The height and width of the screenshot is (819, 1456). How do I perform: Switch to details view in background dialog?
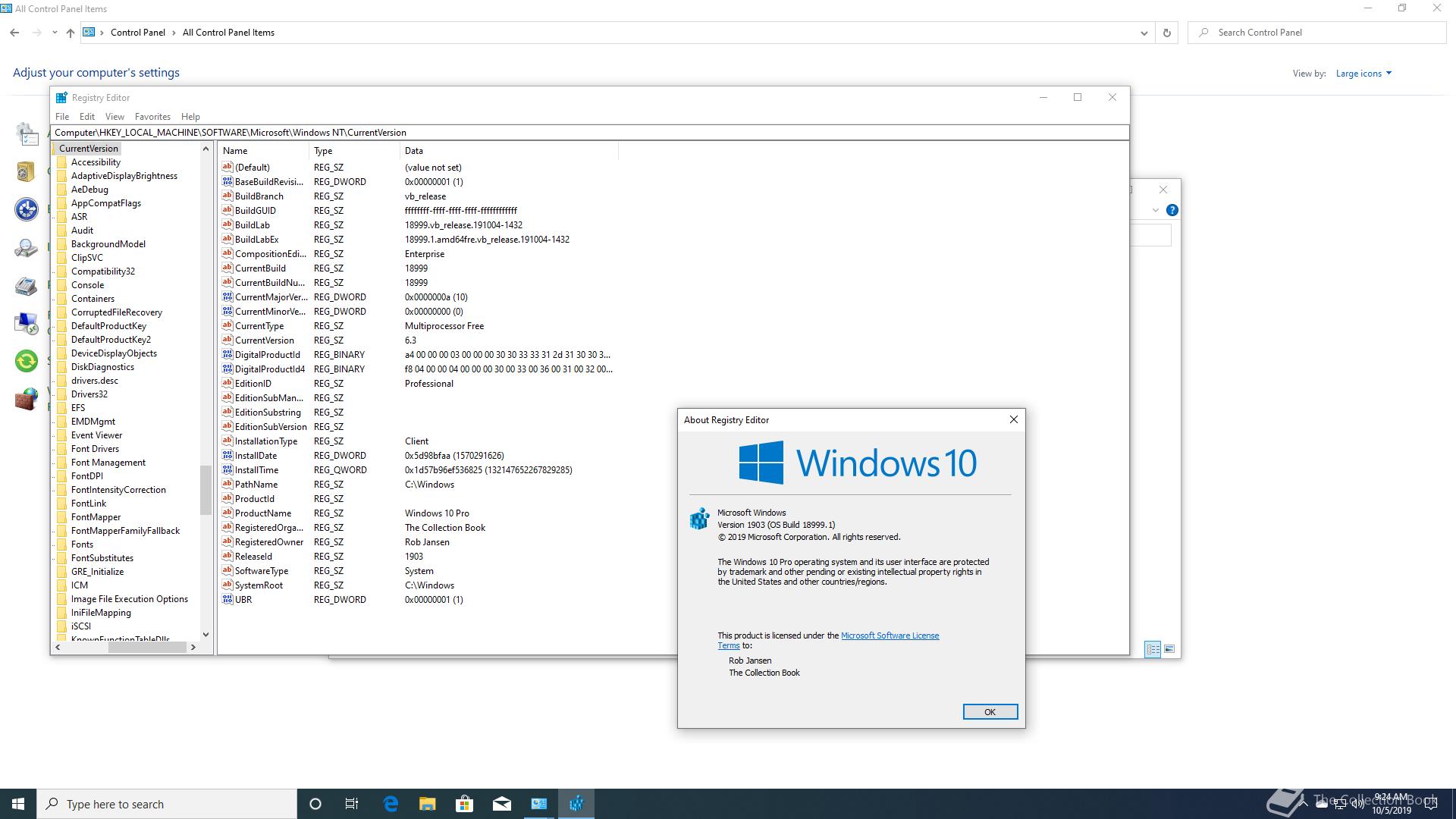(1153, 649)
